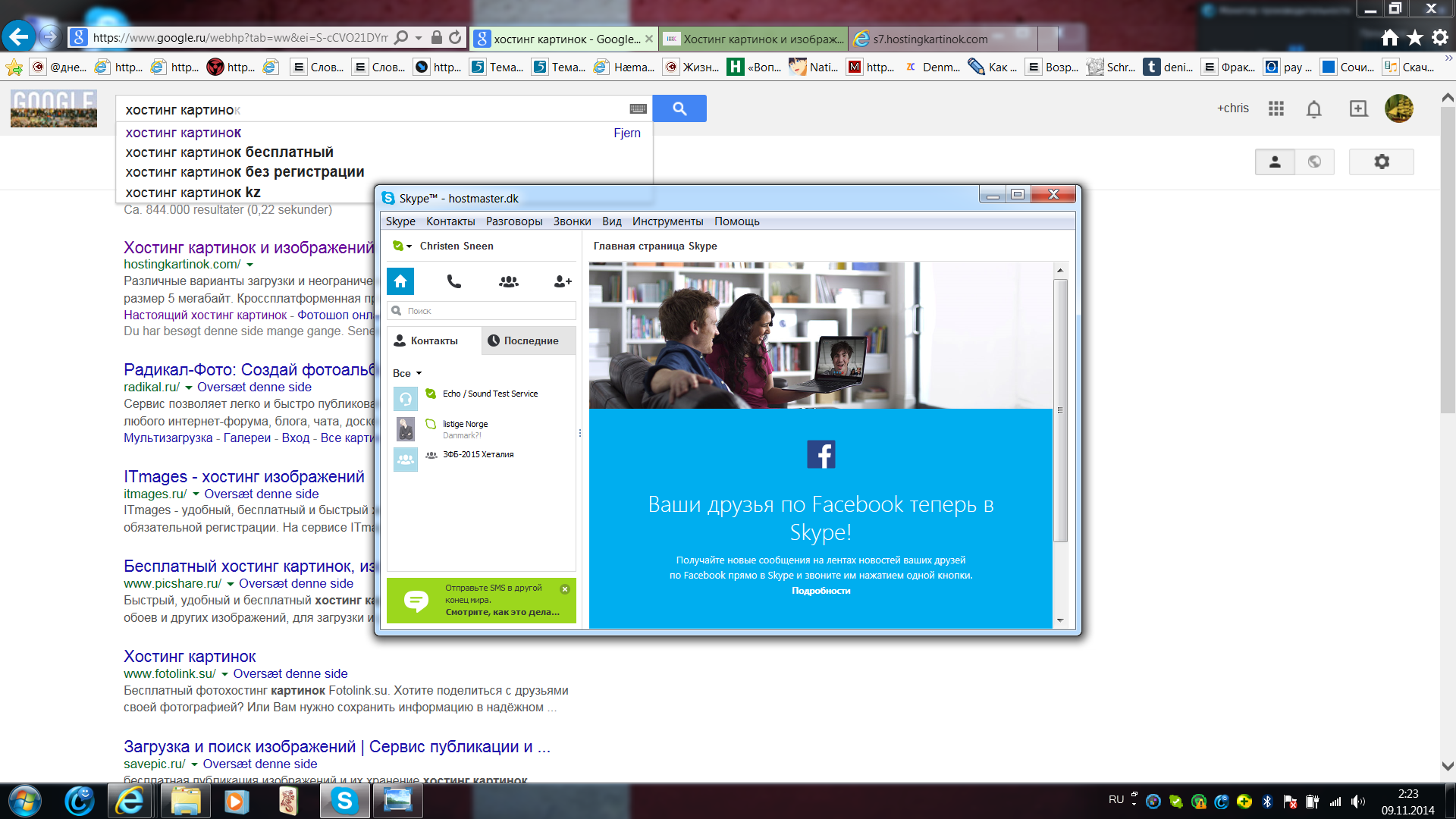
Task: Choose suggestion 'хостинг картинок без регистрации'
Action: pos(244,172)
